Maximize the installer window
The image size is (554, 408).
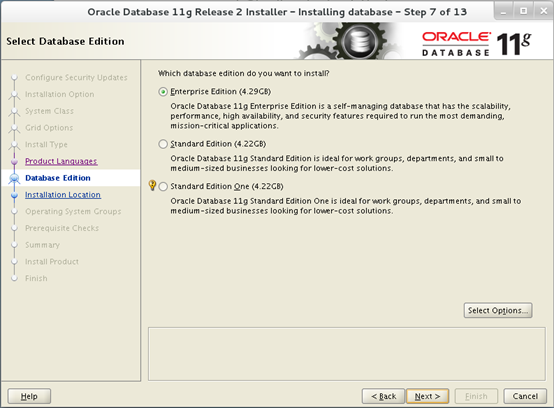point(524,11)
